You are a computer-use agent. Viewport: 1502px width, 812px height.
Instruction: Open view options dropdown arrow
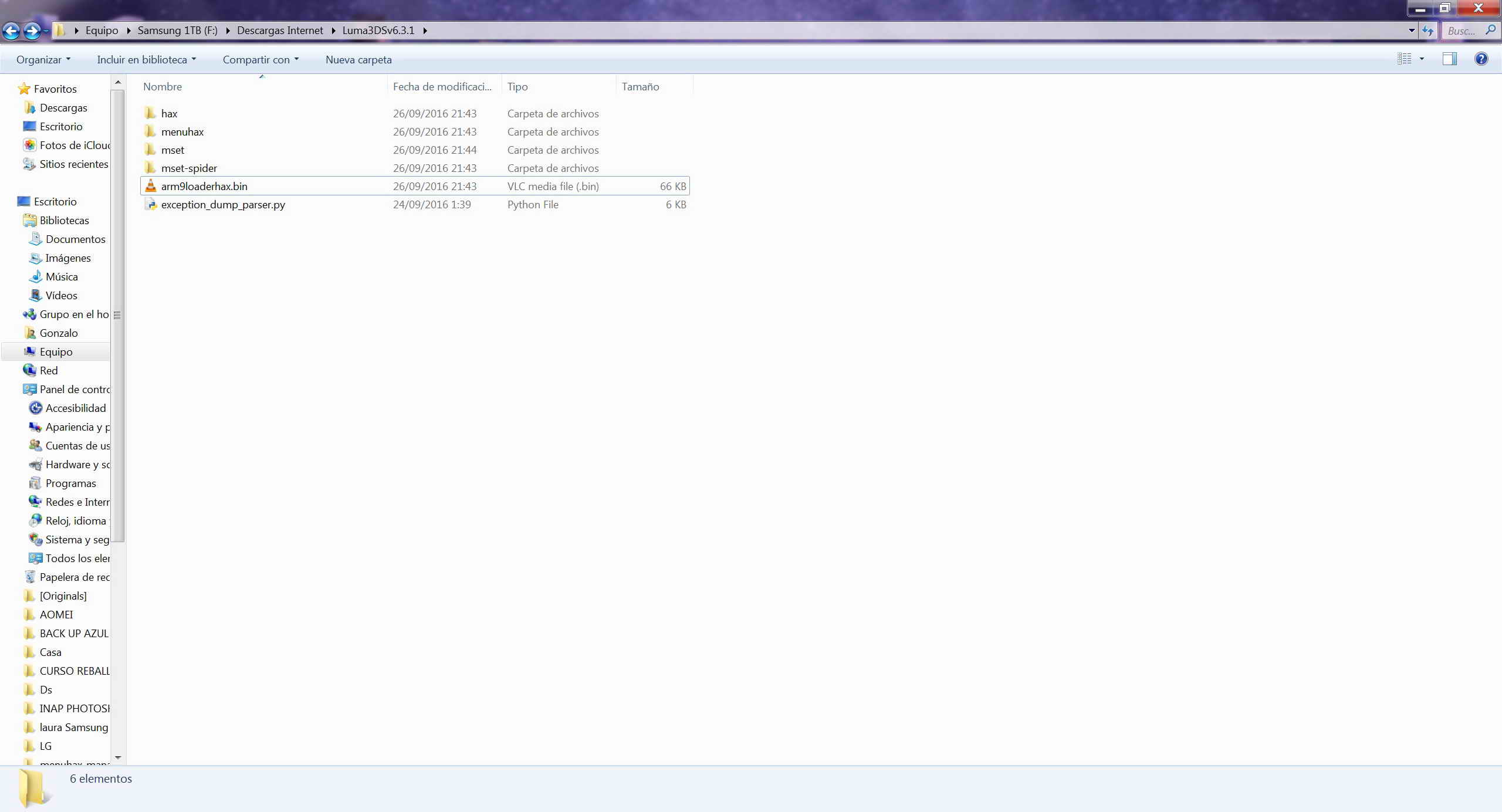point(1422,59)
